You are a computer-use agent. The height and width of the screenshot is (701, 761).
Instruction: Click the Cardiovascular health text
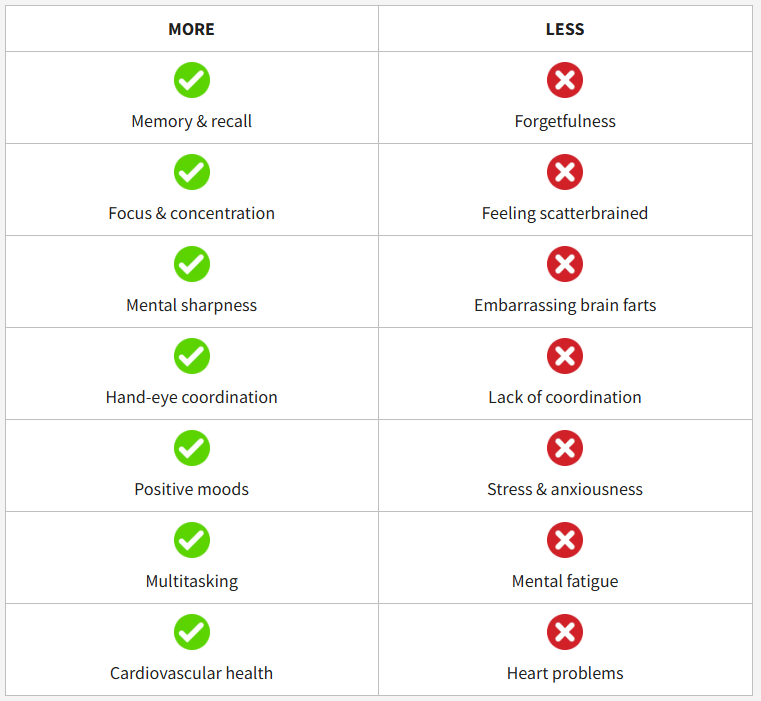tap(191, 673)
